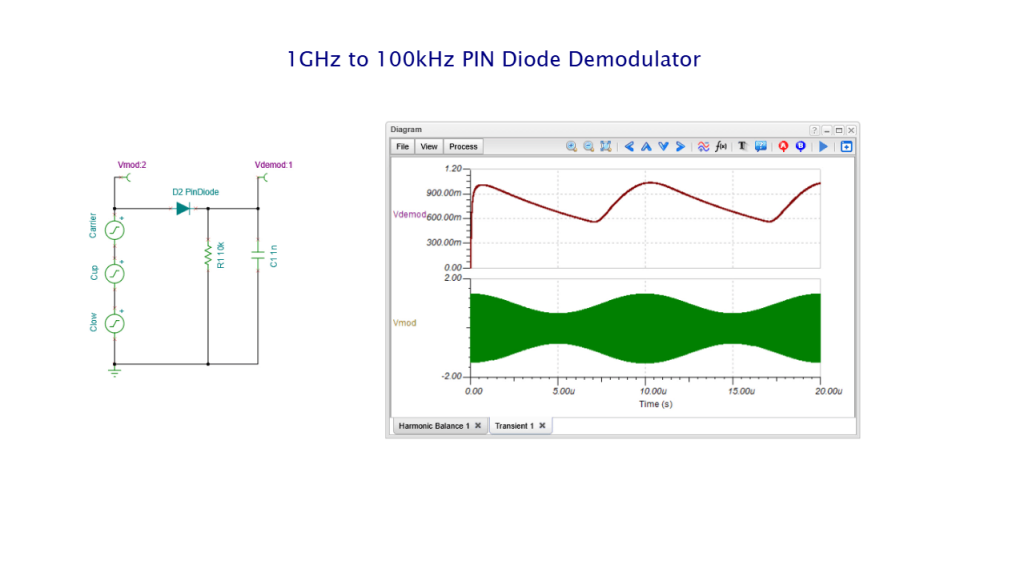Click the Vdemod axis label
The height and width of the screenshot is (572, 1024).
coord(409,215)
